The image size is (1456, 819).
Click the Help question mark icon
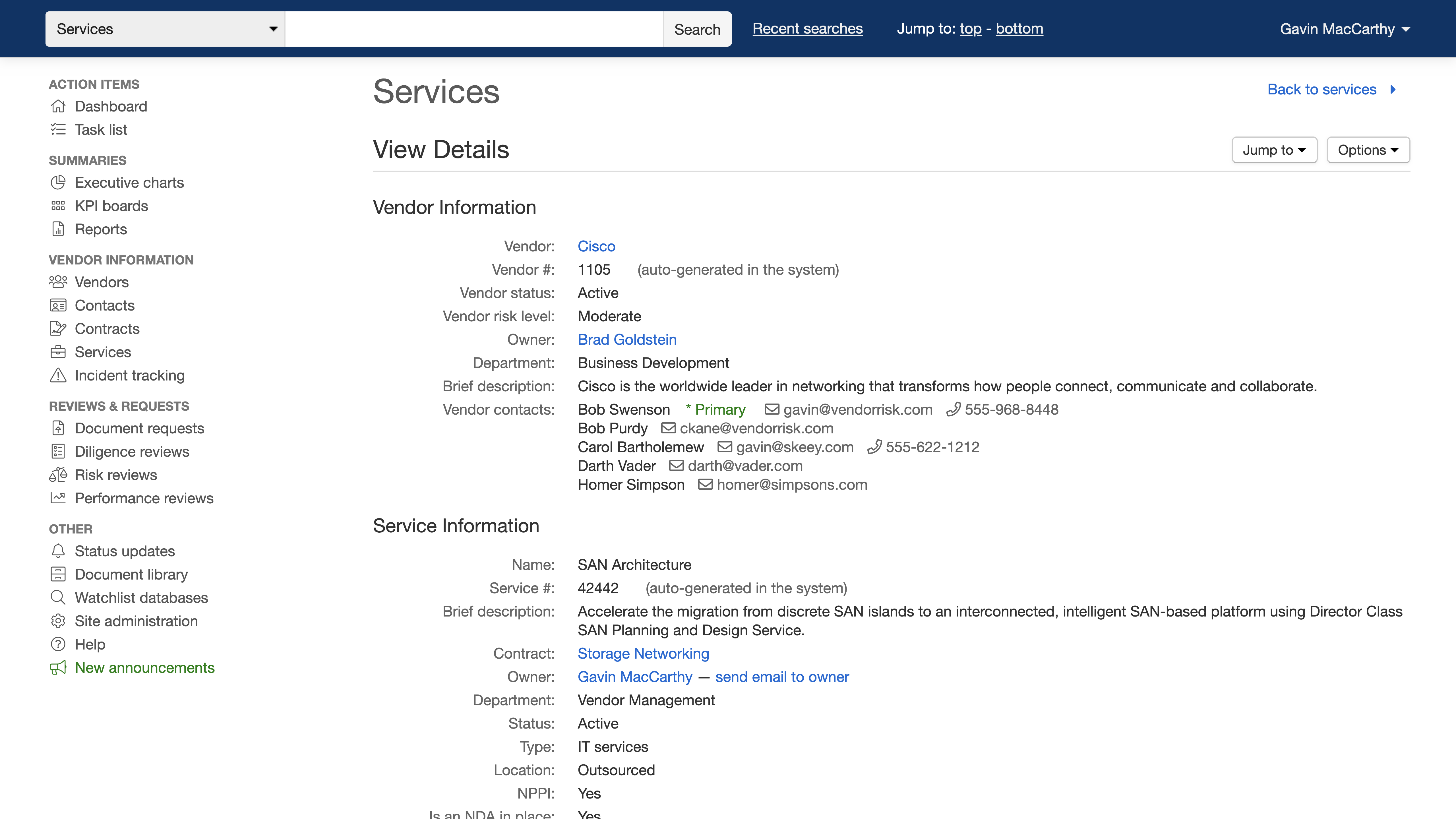click(x=58, y=644)
